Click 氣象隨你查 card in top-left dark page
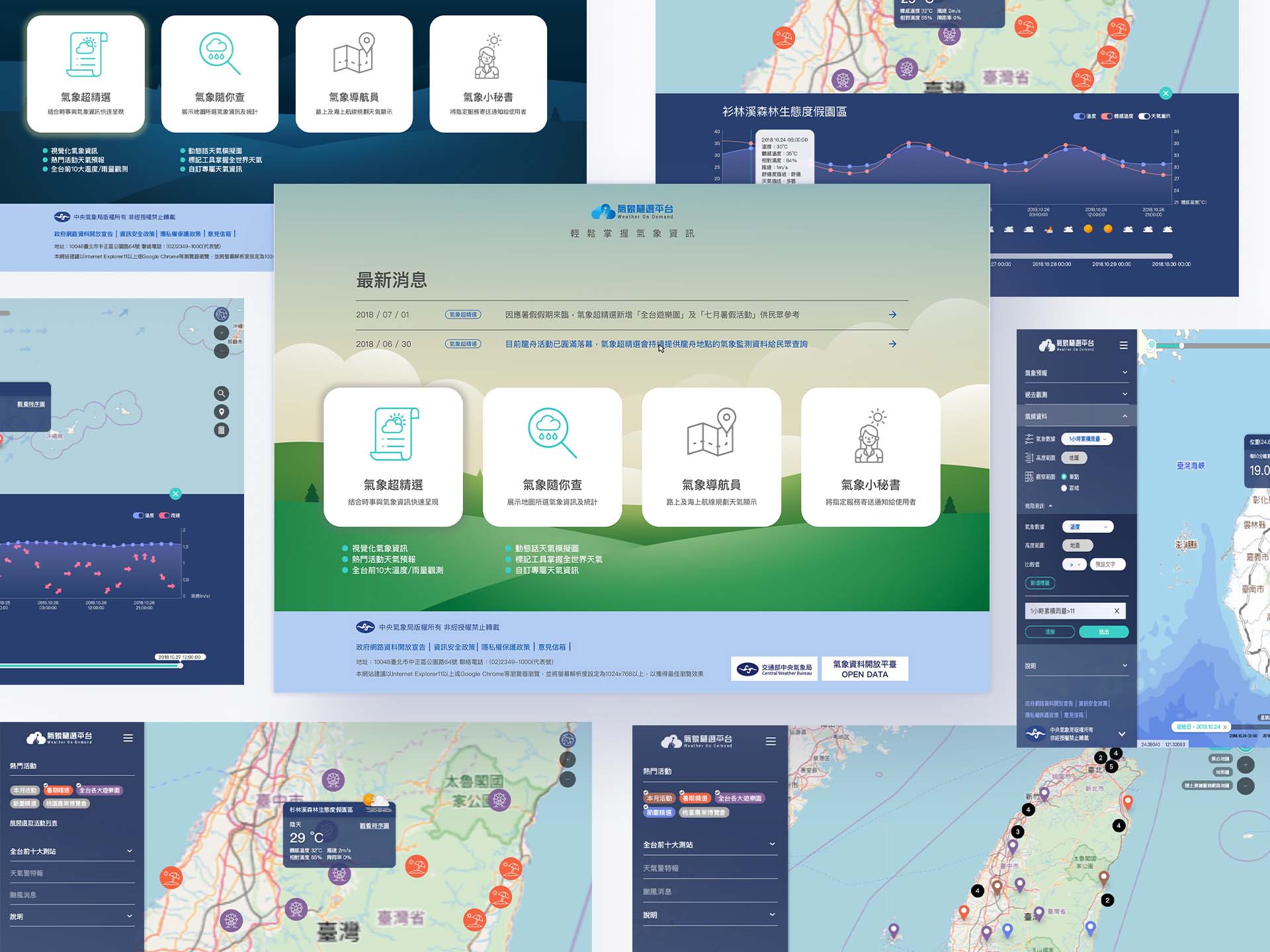1270x952 pixels. point(220,74)
